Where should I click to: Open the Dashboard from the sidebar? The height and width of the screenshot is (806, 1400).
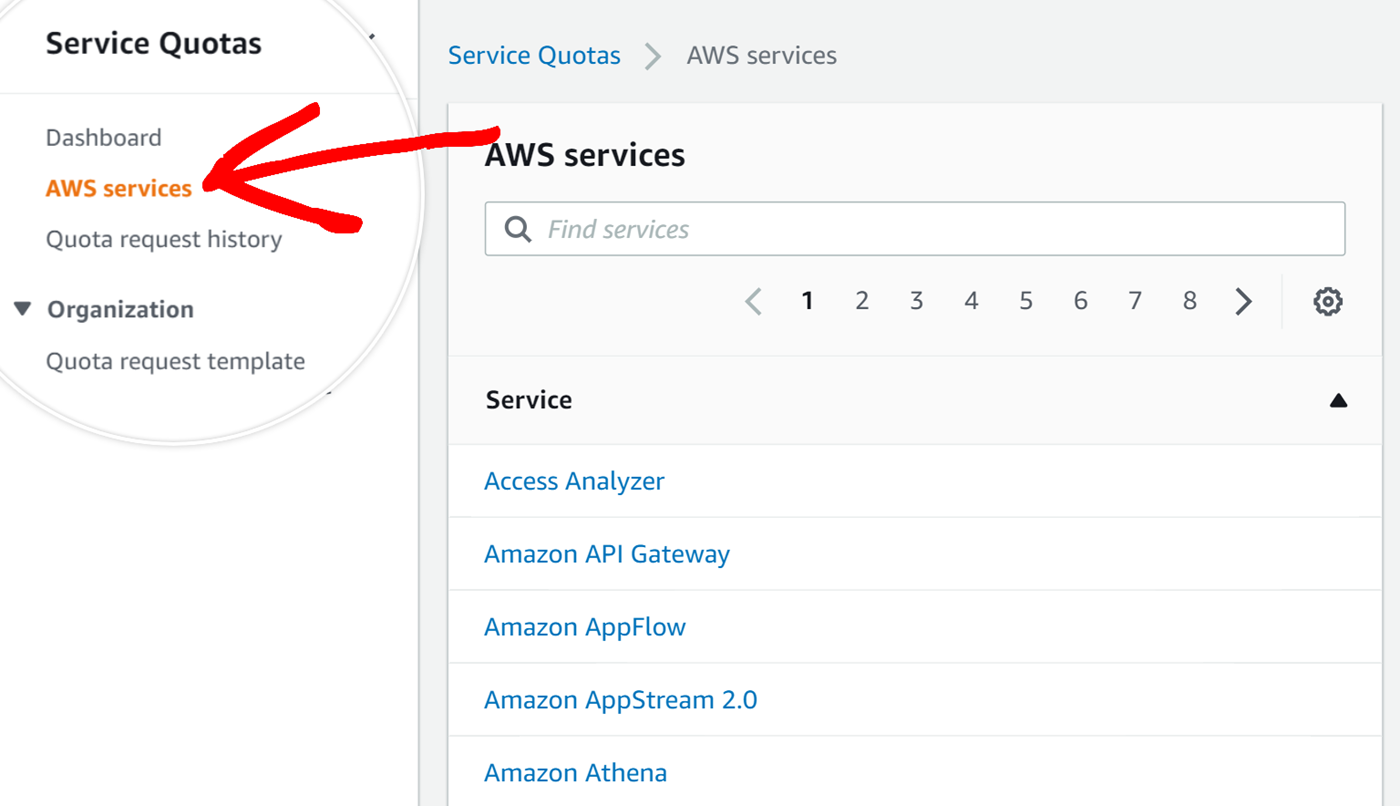point(103,137)
